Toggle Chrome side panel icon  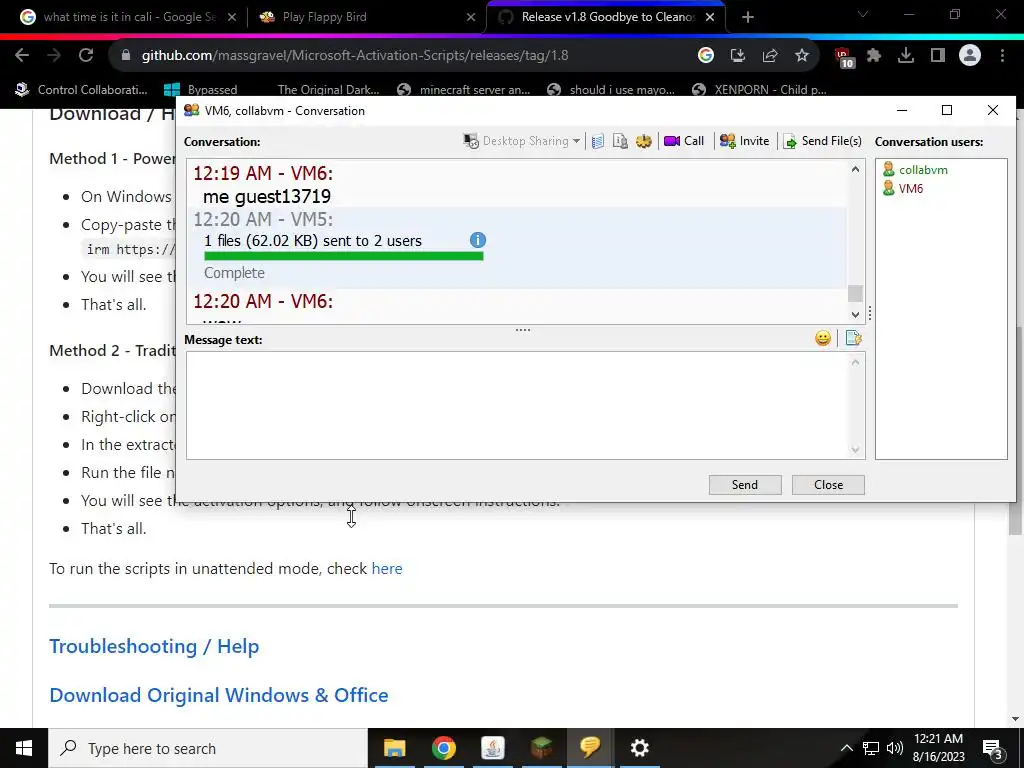938,56
